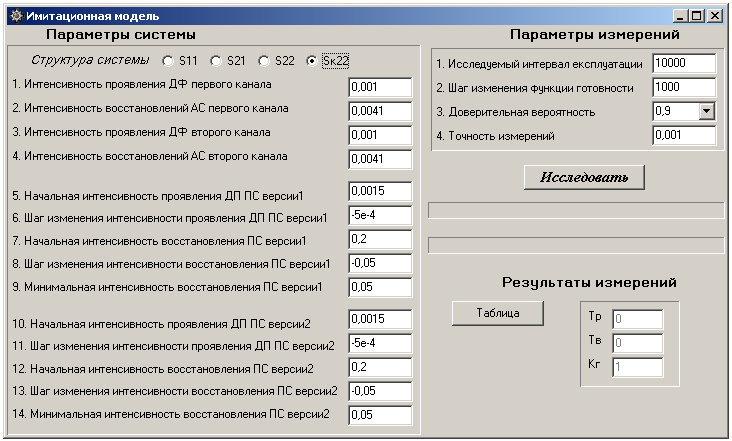This screenshot has width=732, height=441.
Task: Edit Шаг изменения интенсивности проявления версии1 field
Action: point(380,215)
